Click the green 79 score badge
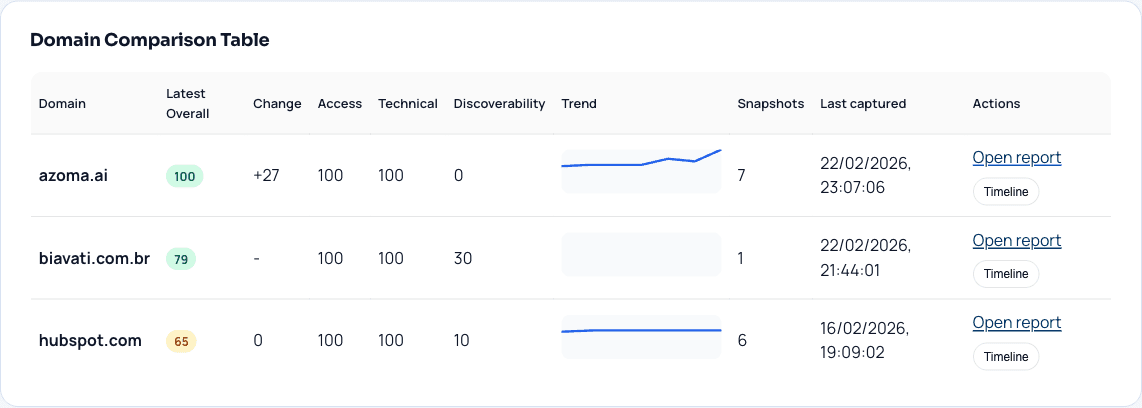Screen dimensions: 1142x408 click(x=181, y=259)
